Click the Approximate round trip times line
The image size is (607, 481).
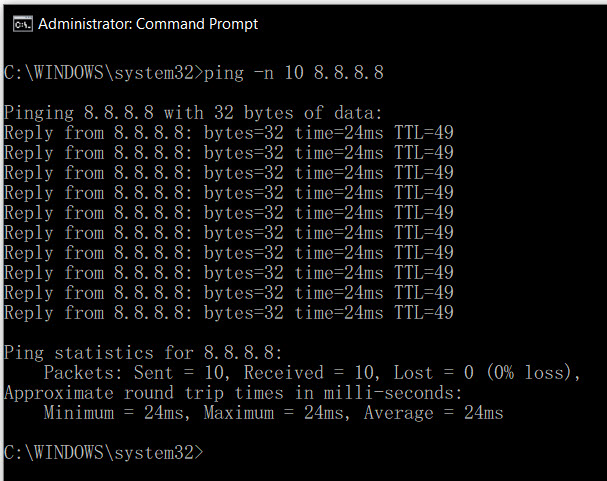tap(233, 393)
